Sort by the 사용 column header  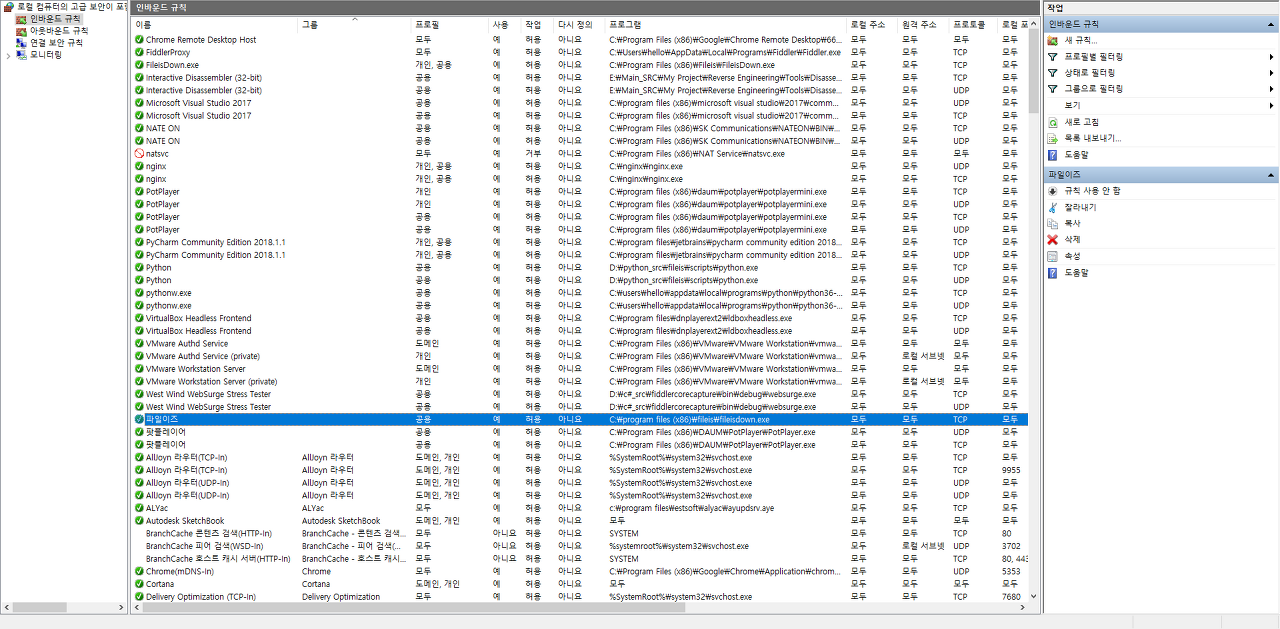coord(505,24)
